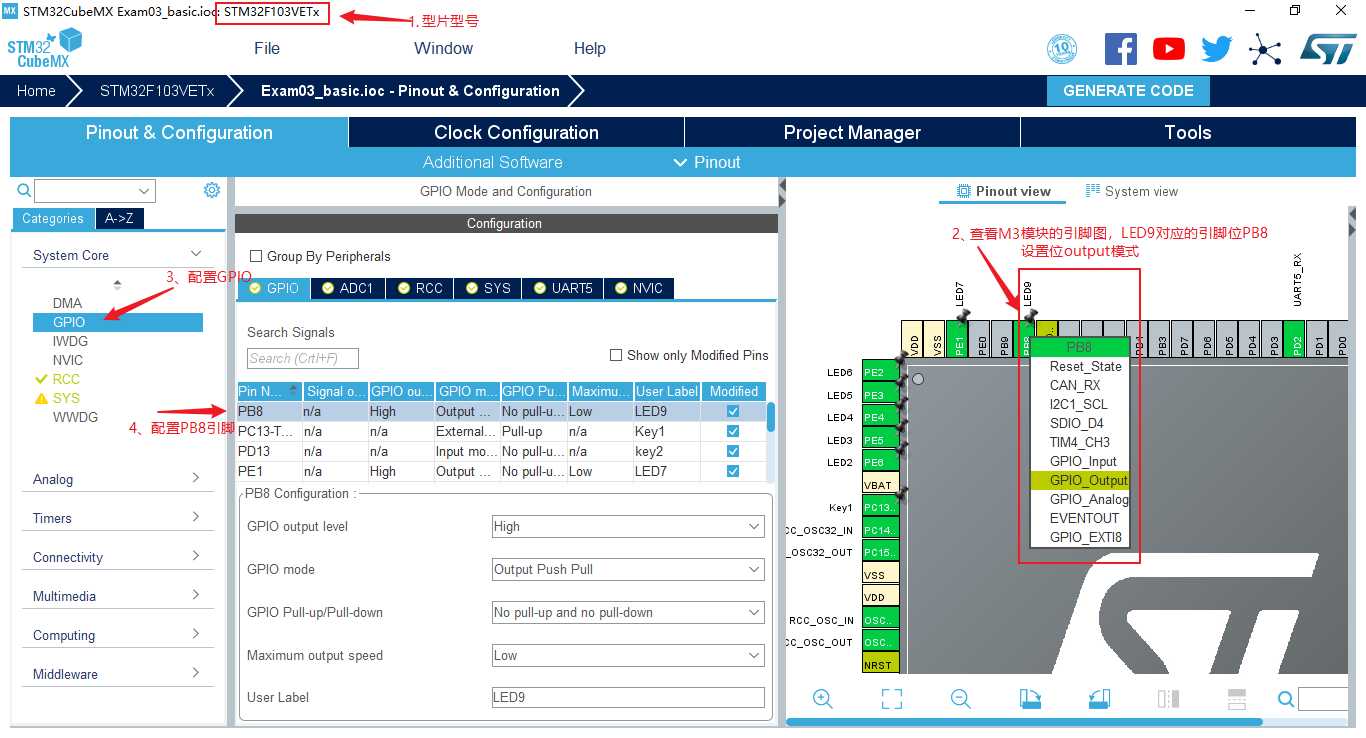The image size is (1366, 738).
Task: Click the PE2 pin labeled LED6
Action: tap(881, 372)
